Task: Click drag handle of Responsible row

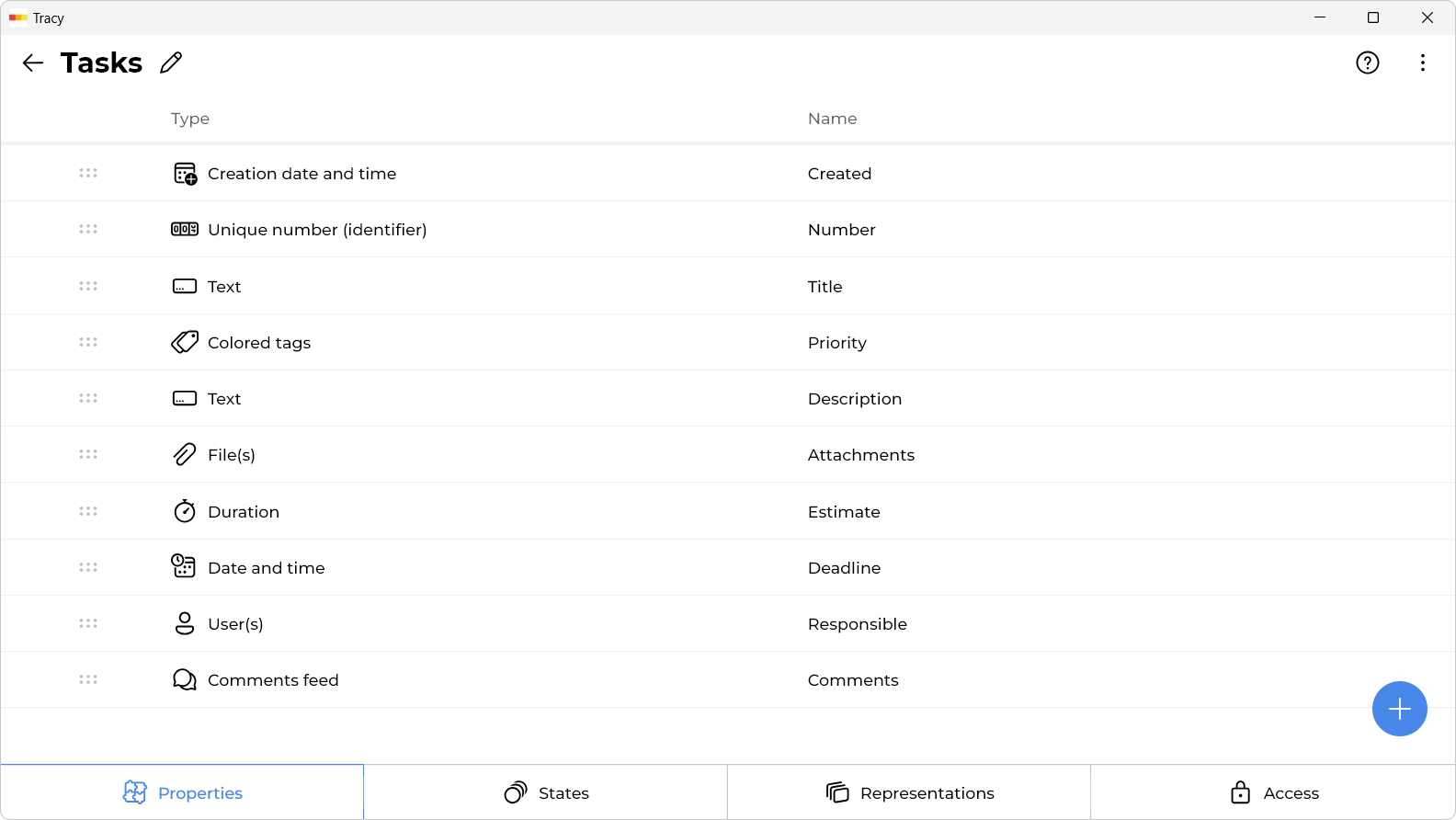Action: click(x=88, y=623)
